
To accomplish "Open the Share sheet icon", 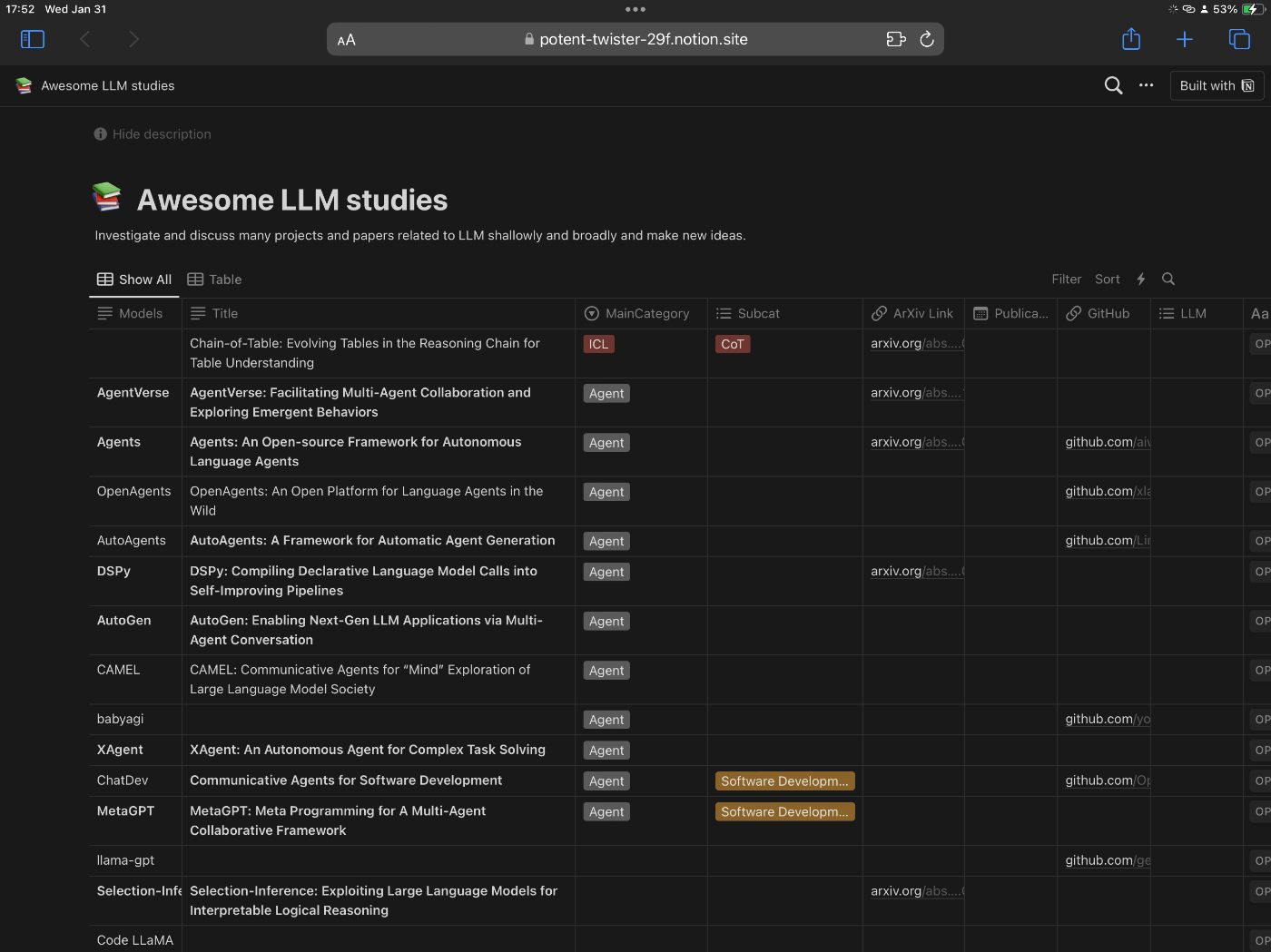I will [1131, 38].
